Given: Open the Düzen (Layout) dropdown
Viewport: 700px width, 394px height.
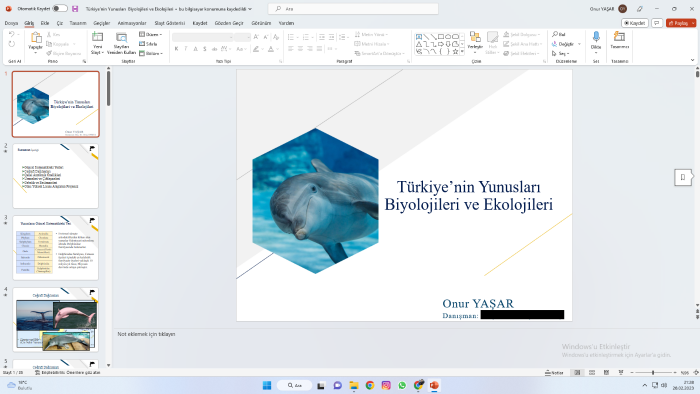Looking at the screenshot, I should (x=150, y=34).
